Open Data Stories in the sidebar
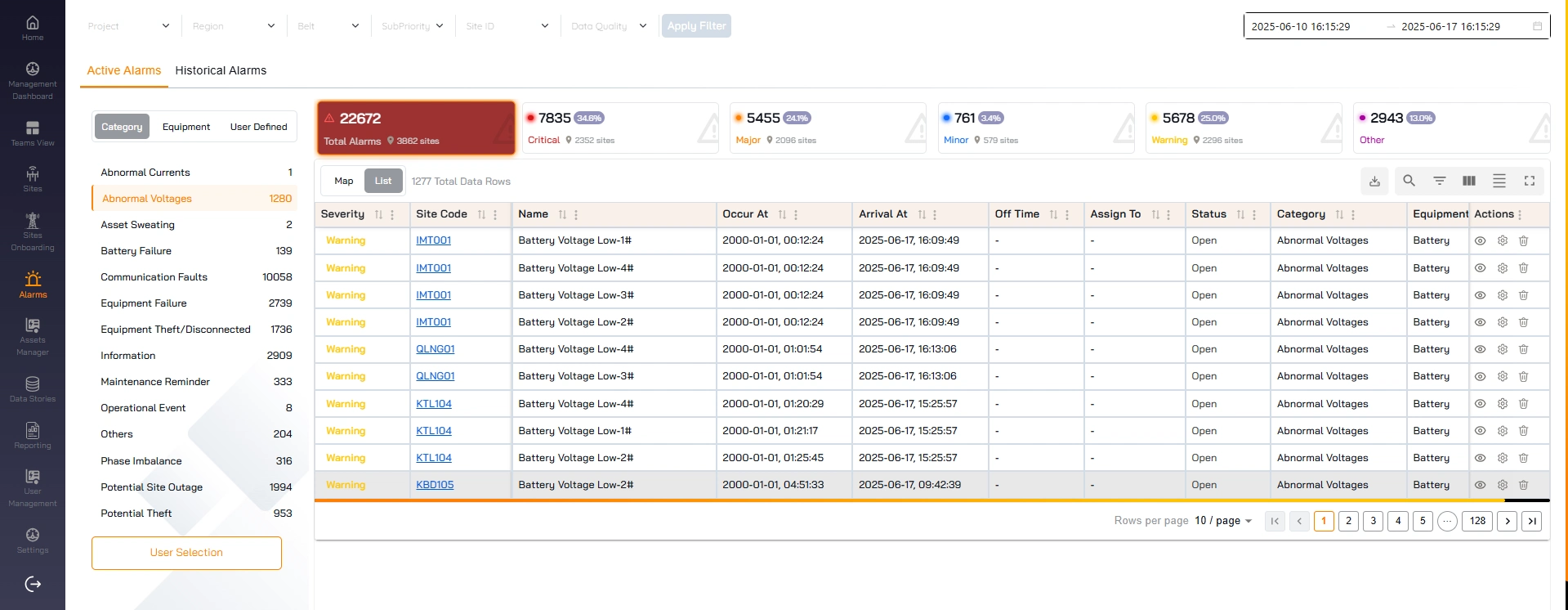This screenshot has width=1568, height=610. click(33, 389)
